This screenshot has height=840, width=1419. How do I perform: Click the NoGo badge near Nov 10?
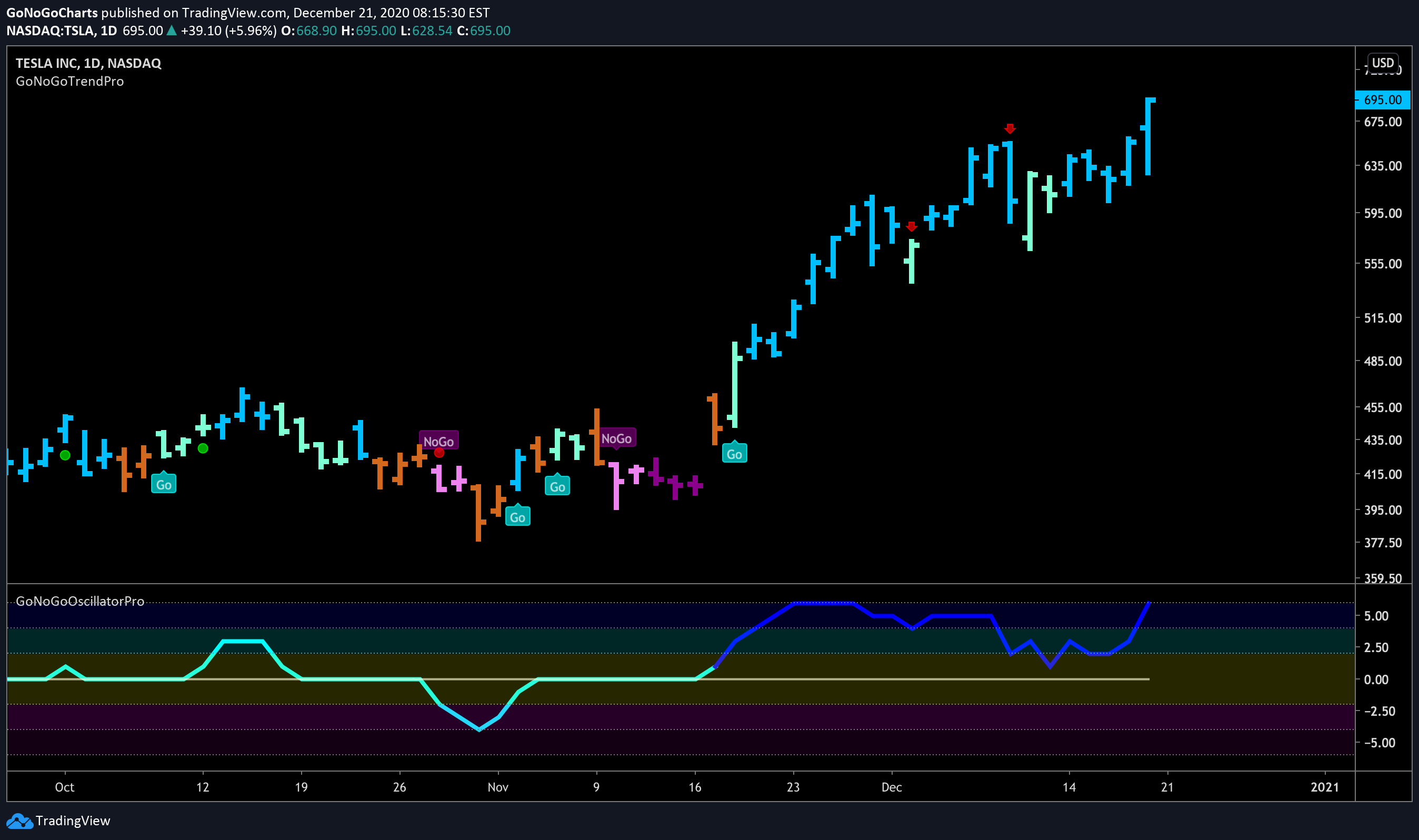(x=616, y=438)
